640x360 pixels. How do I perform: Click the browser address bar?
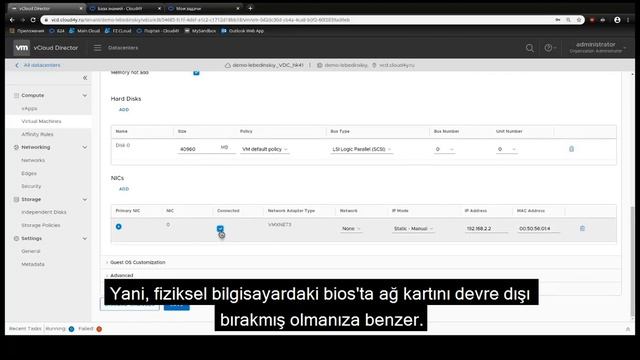pyautogui.click(x=298, y=20)
